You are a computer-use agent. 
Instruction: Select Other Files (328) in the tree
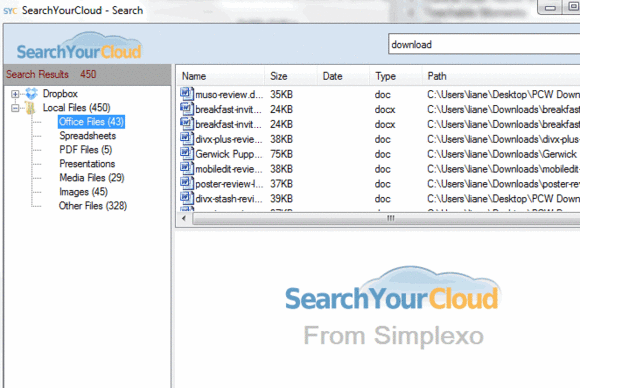click(x=93, y=206)
